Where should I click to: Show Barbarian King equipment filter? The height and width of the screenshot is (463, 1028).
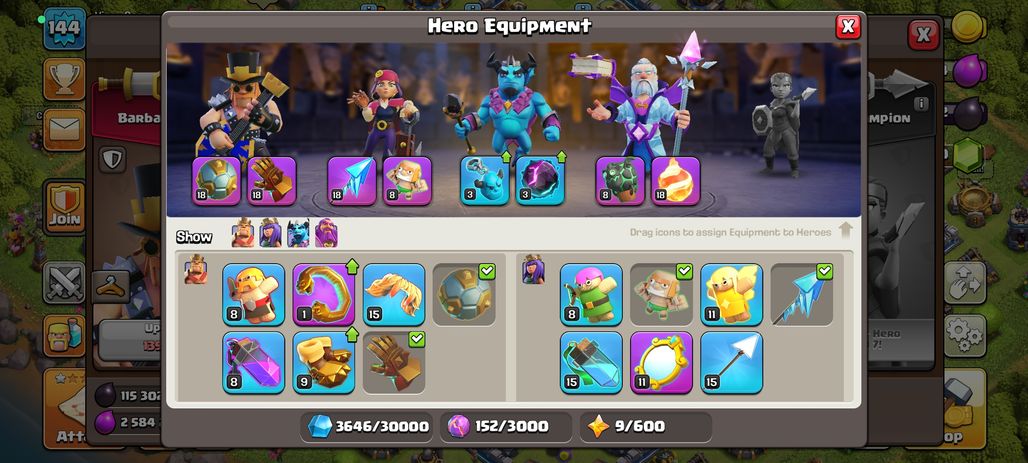point(243,233)
